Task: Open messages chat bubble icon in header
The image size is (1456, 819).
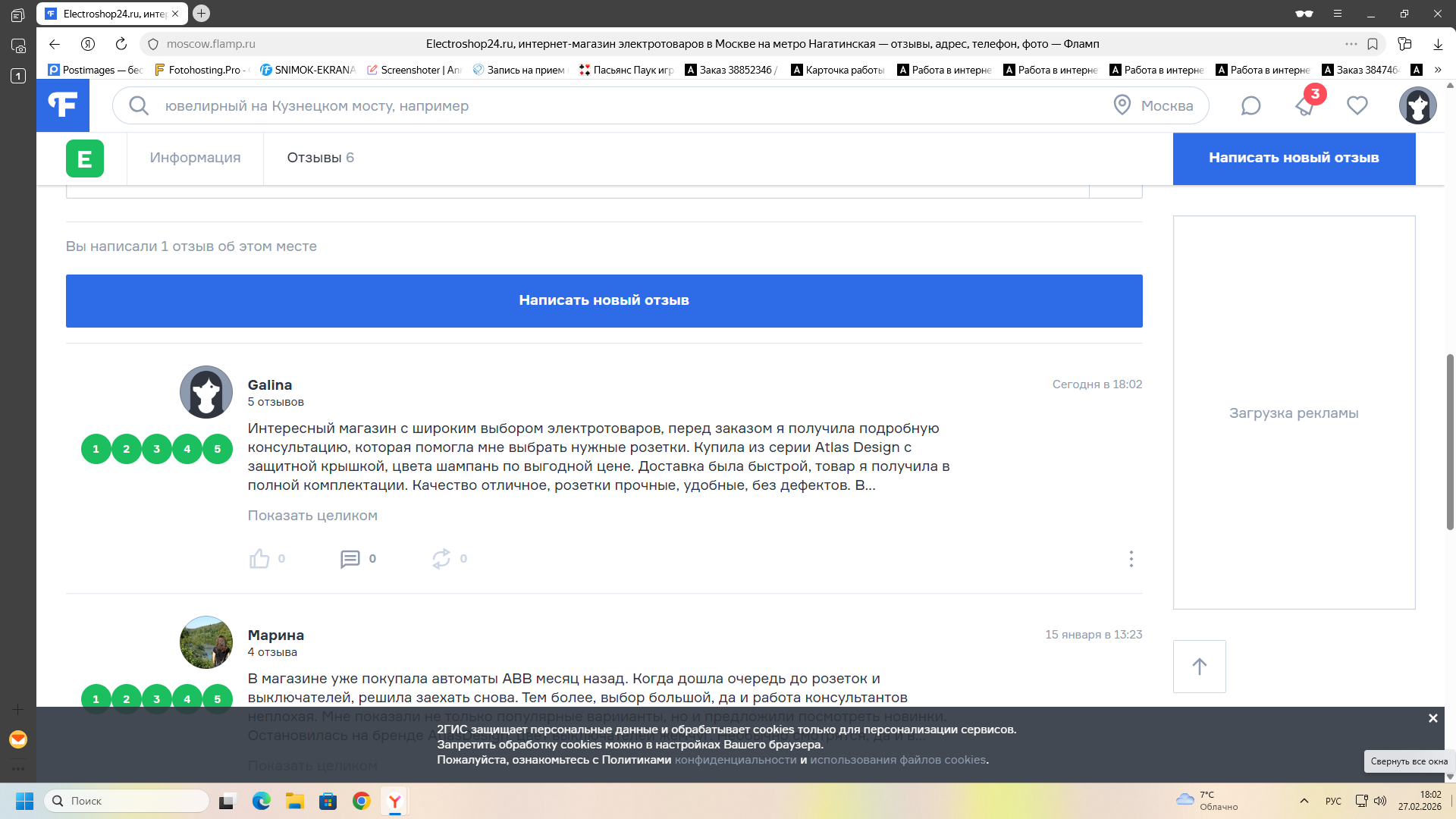Action: [1250, 106]
